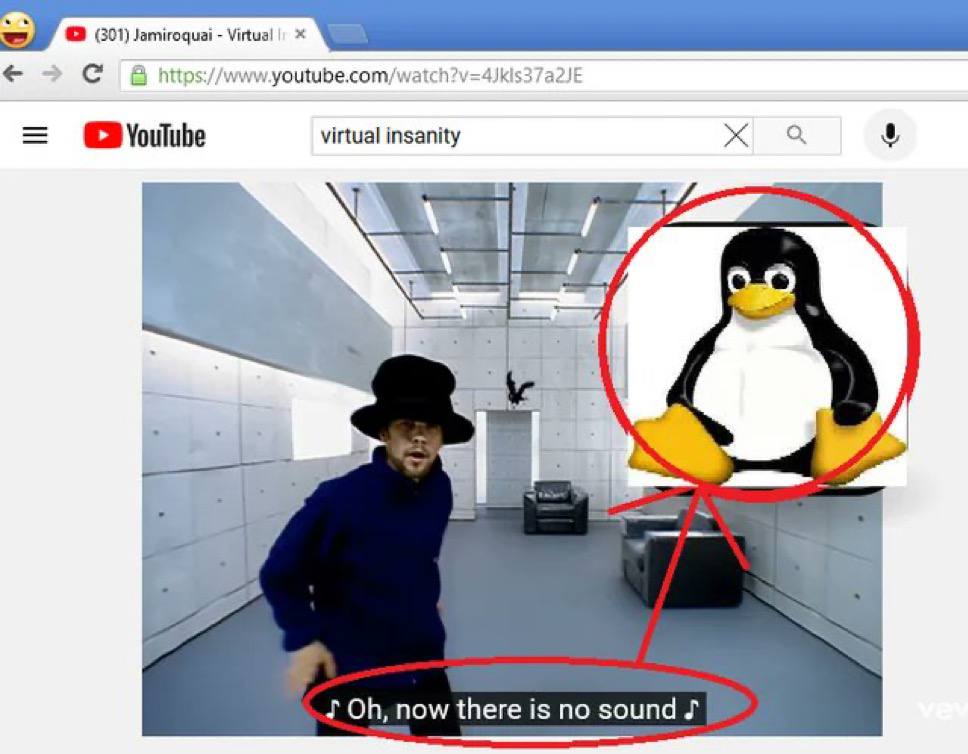Start voice search with the microphone
The image size is (968, 754).
889,135
